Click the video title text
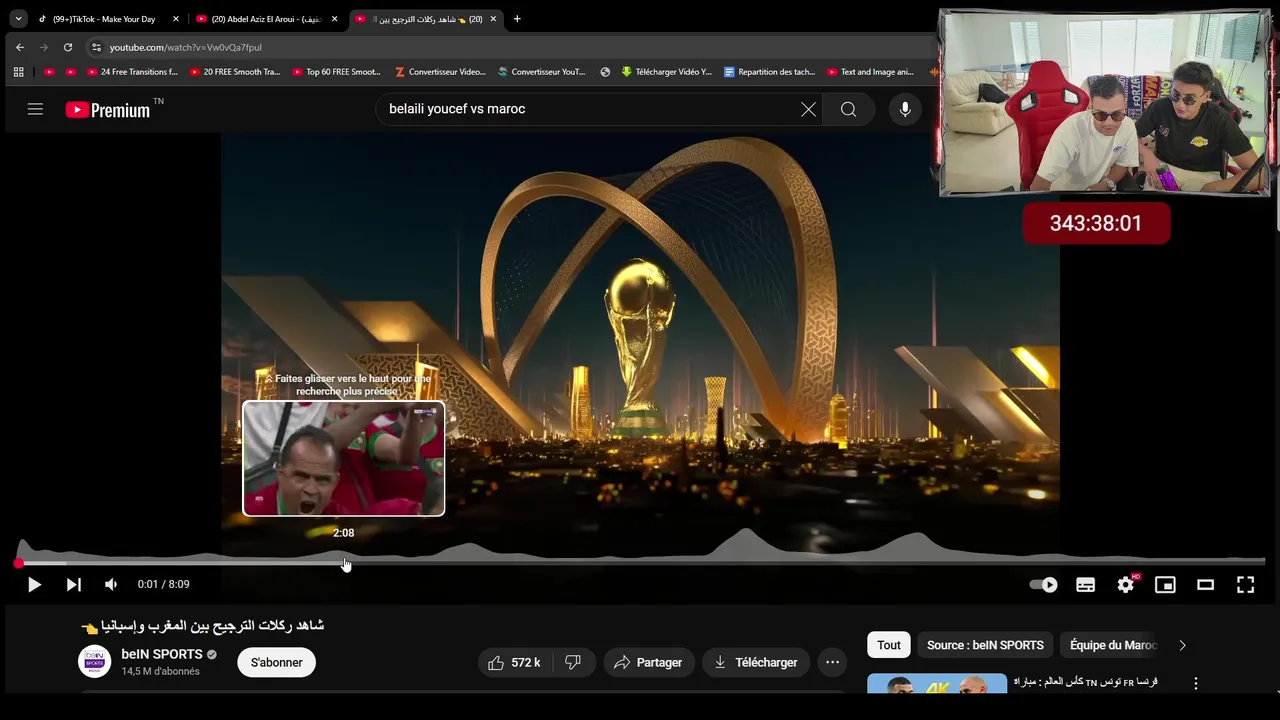 [x=203, y=626]
